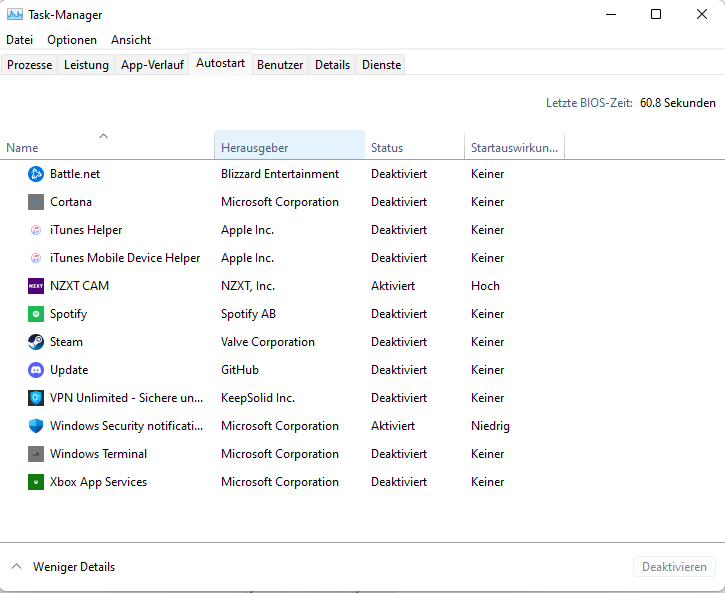
Task: Click the iTunes Mobile Device Helper icon
Action: (36, 258)
